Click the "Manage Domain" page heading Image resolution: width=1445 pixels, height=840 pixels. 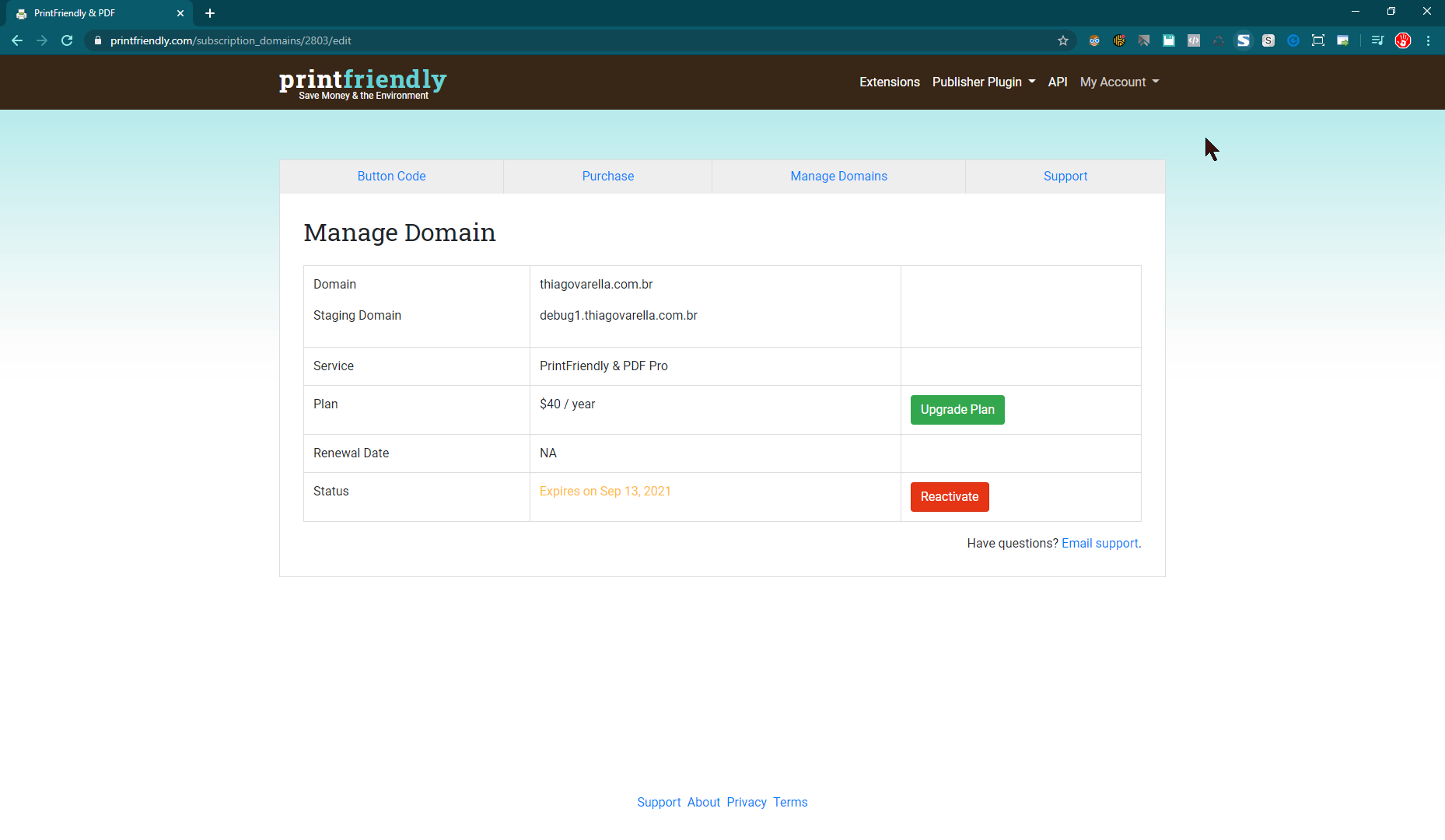point(400,233)
